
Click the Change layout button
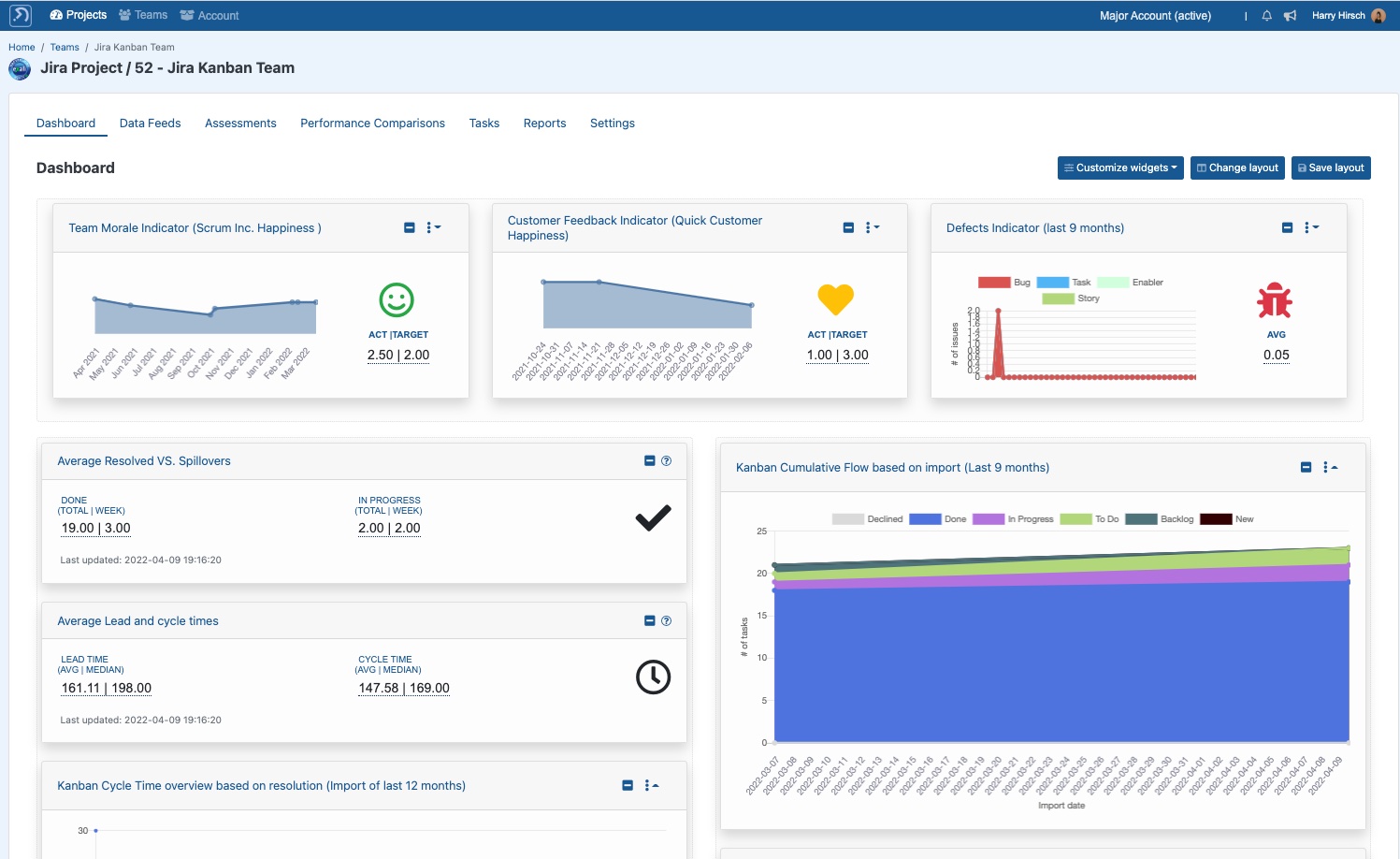tap(1236, 167)
